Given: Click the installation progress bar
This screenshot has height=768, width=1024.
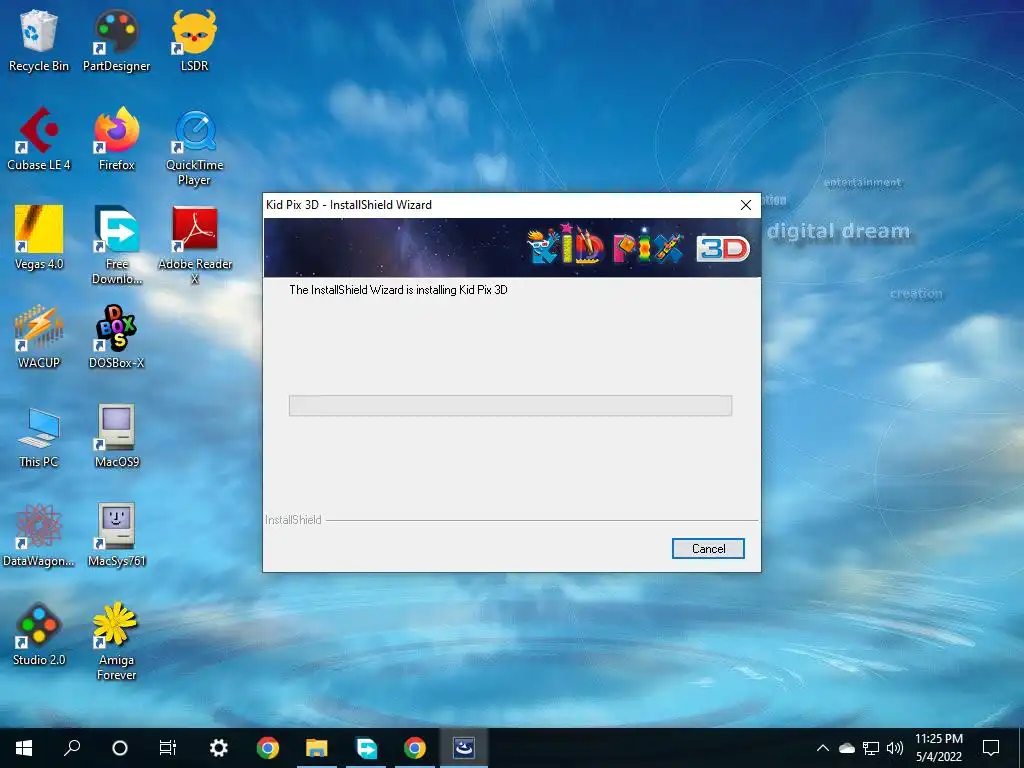Looking at the screenshot, I should (x=510, y=406).
